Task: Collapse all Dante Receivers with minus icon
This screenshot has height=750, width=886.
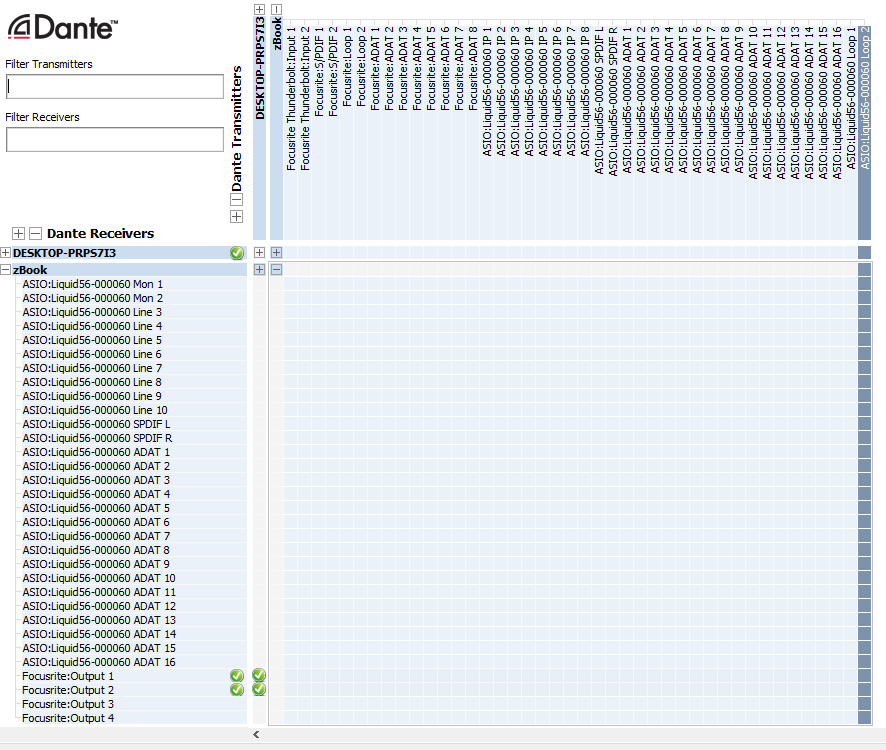Action: (35, 233)
